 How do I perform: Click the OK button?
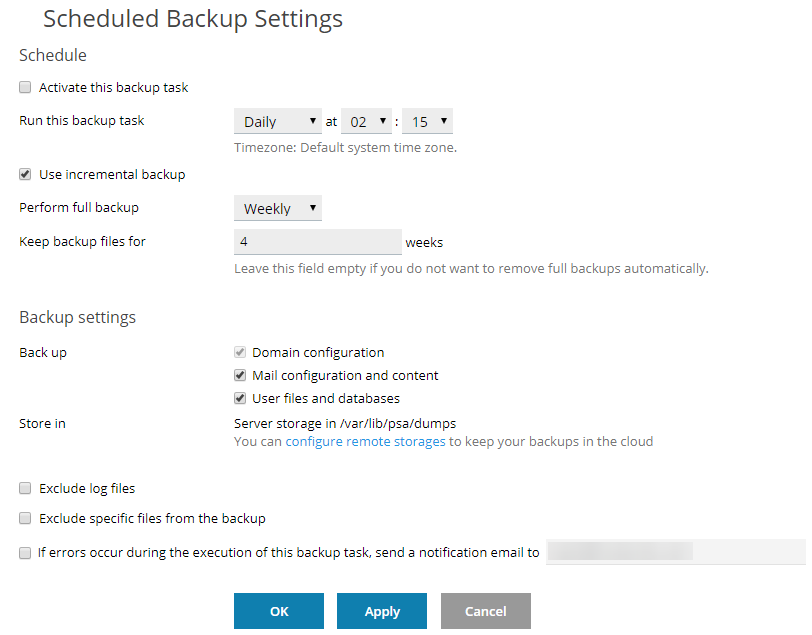click(279, 611)
